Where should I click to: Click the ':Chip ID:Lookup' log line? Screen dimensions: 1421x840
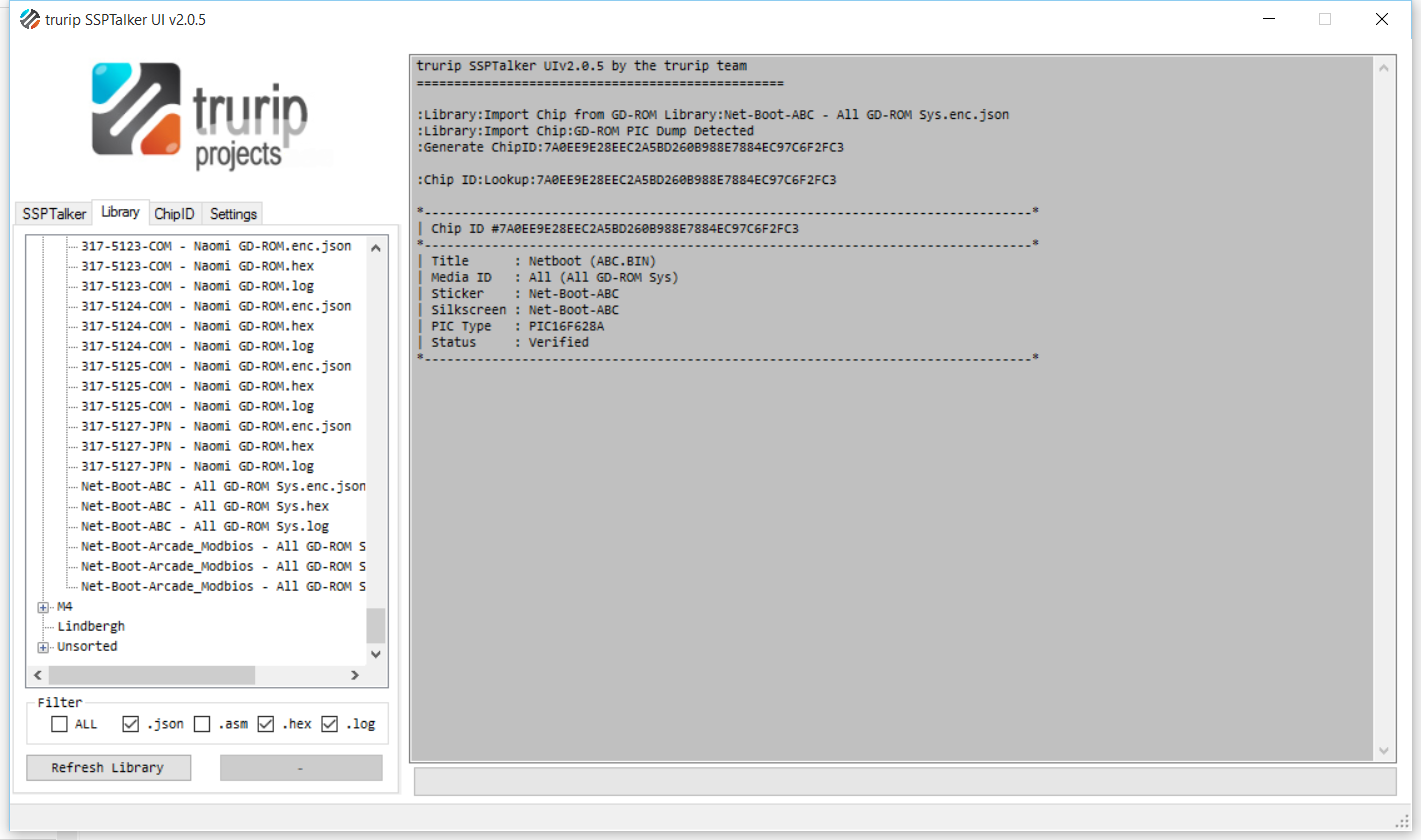coord(627,180)
